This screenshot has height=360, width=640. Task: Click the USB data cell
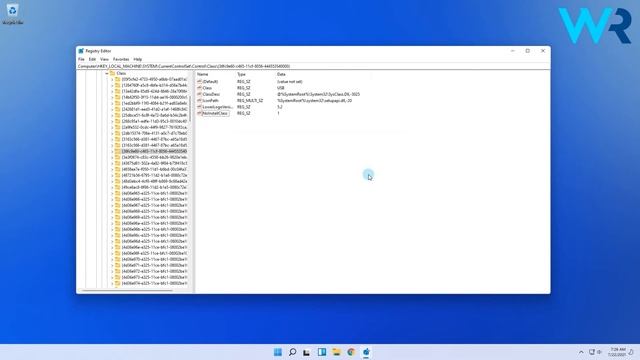pyautogui.click(x=281, y=88)
